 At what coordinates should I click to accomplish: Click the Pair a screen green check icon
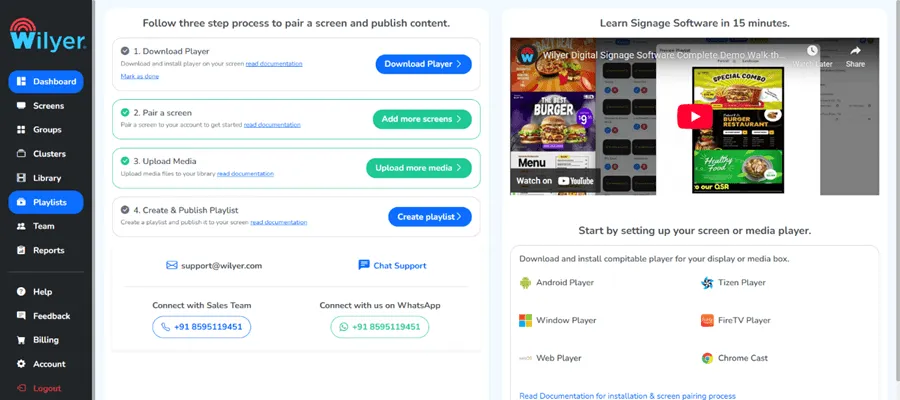pyautogui.click(x=125, y=112)
